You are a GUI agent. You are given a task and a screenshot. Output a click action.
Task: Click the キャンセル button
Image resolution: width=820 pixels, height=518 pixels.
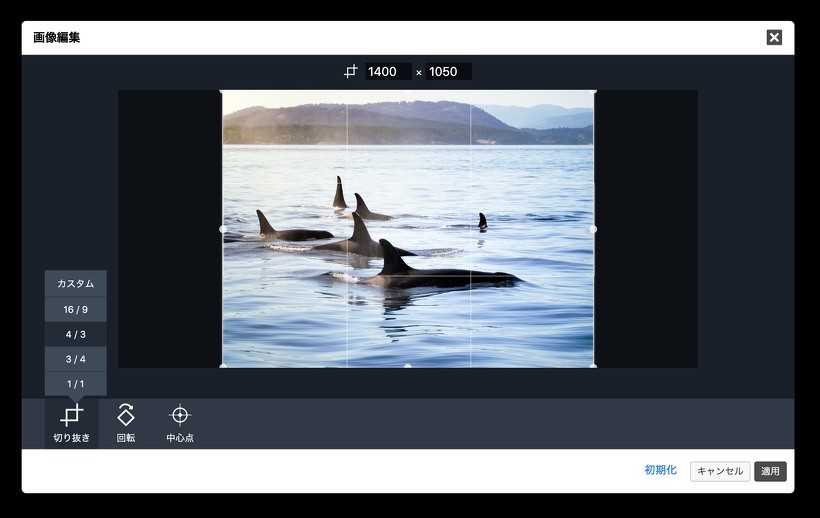click(720, 471)
